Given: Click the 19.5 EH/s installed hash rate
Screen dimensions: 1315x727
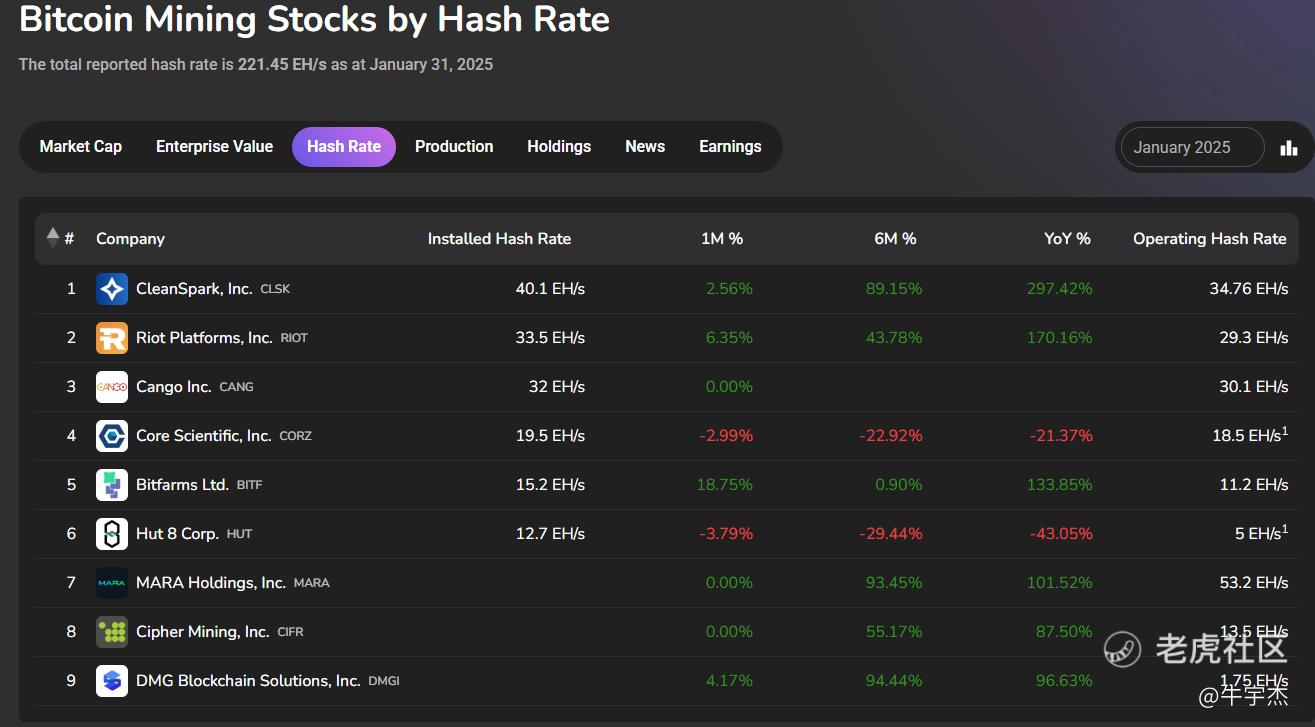Looking at the screenshot, I should click(x=550, y=436).
